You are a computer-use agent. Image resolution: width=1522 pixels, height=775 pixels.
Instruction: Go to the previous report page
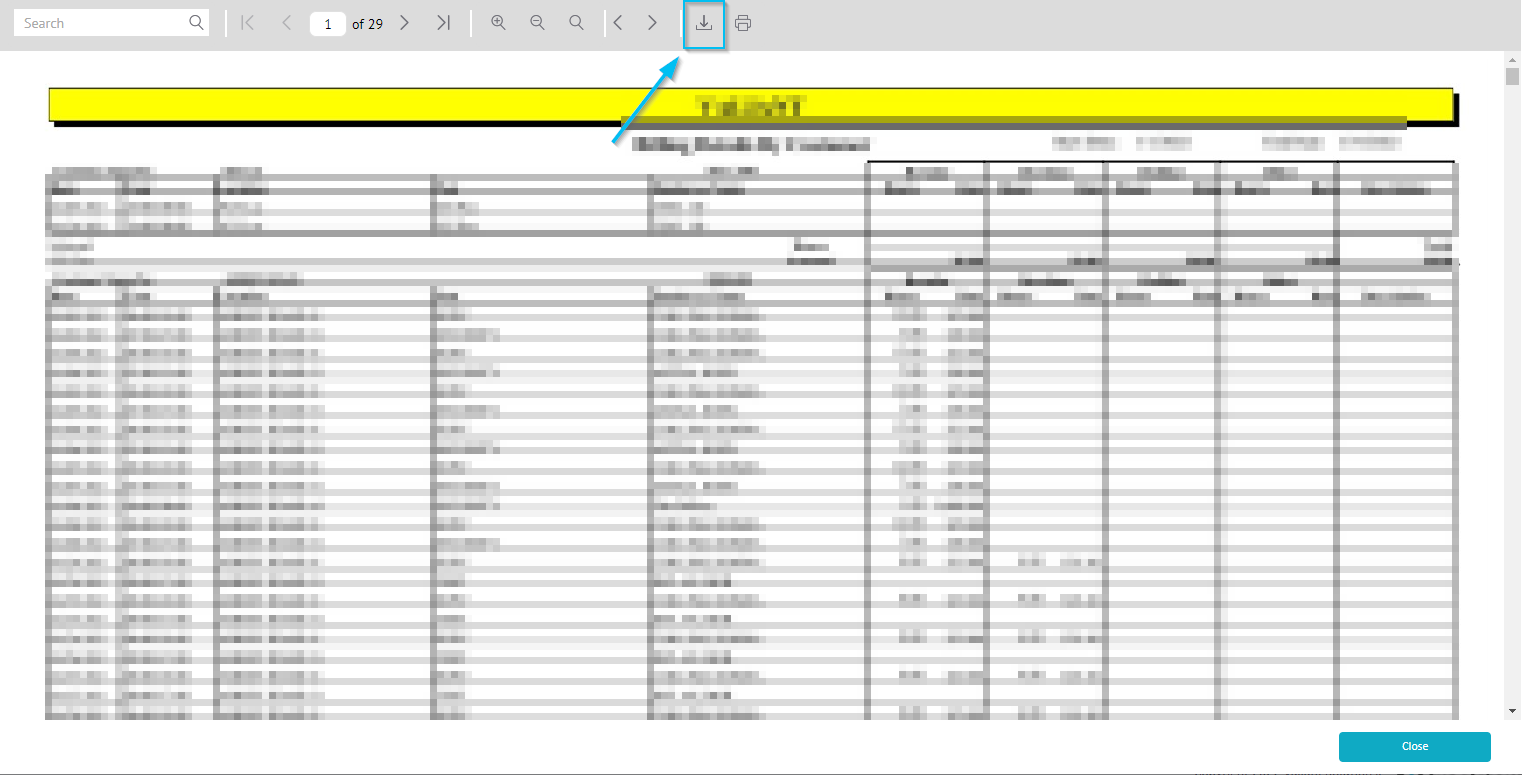point(287,23)
